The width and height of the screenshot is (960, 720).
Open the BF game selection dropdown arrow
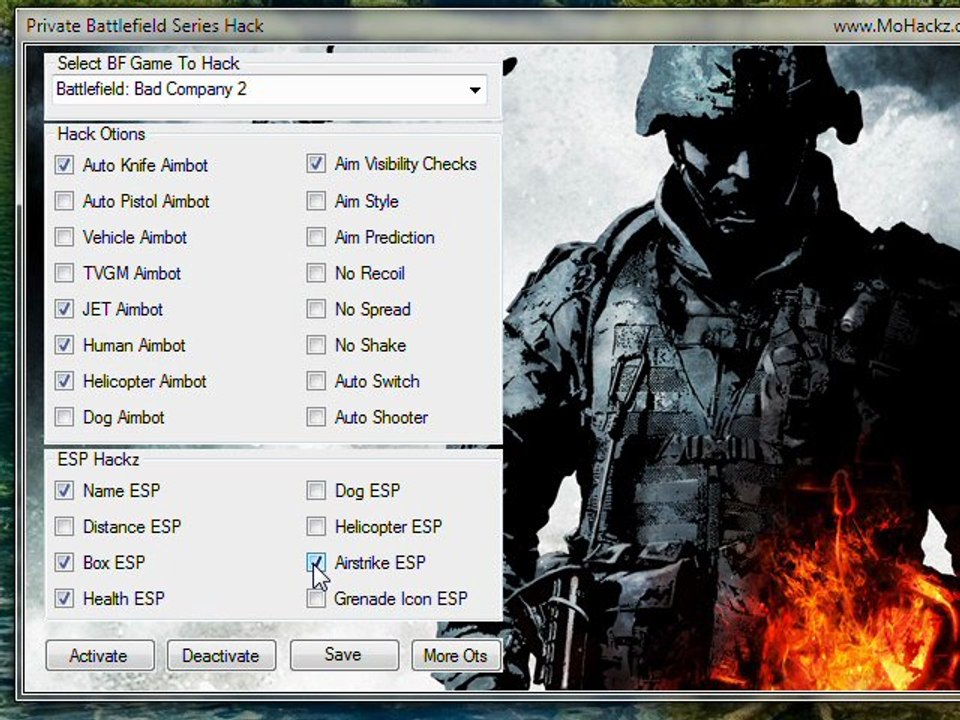(x=474, y=90)
